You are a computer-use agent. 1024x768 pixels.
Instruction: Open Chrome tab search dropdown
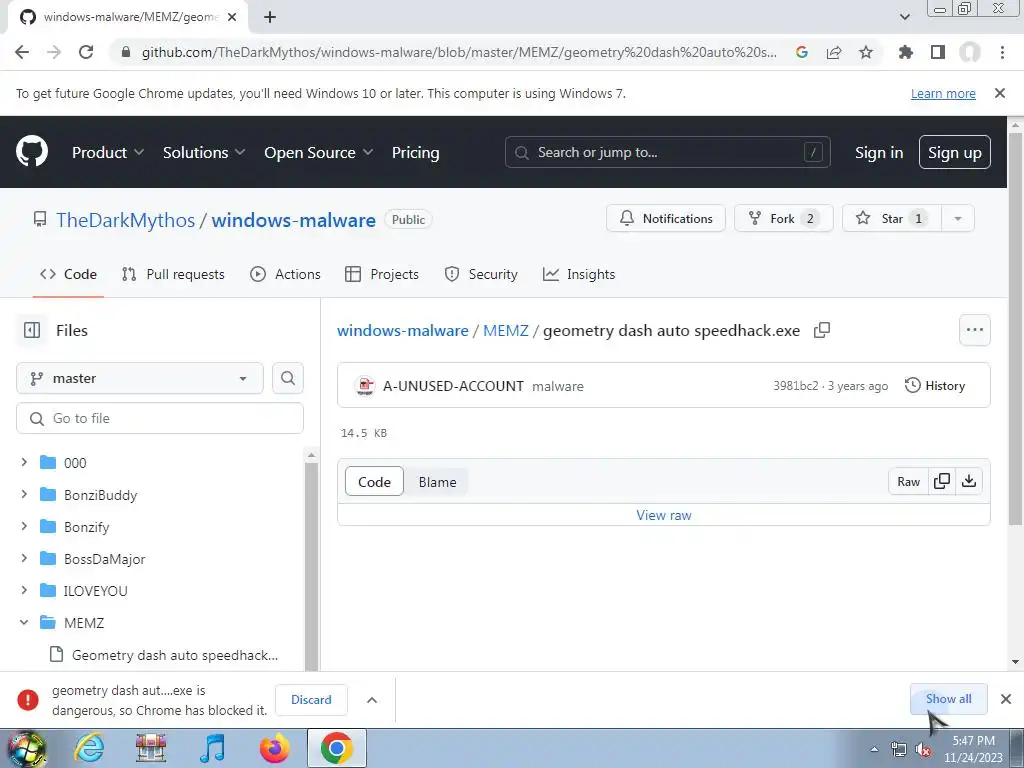click(x=904, y=17)
